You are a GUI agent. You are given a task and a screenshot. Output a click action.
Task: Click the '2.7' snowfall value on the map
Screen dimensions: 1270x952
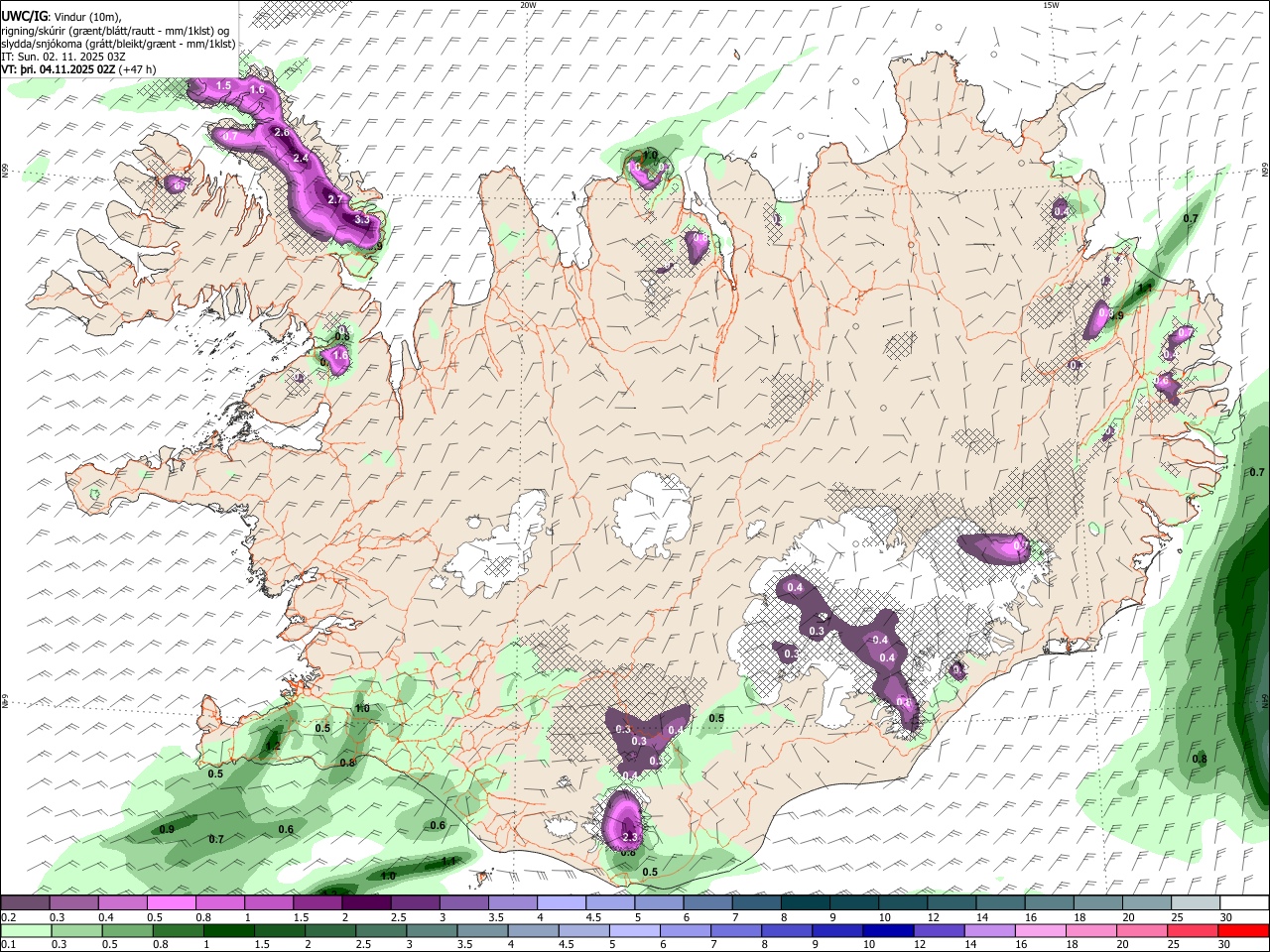pos(335,199)
